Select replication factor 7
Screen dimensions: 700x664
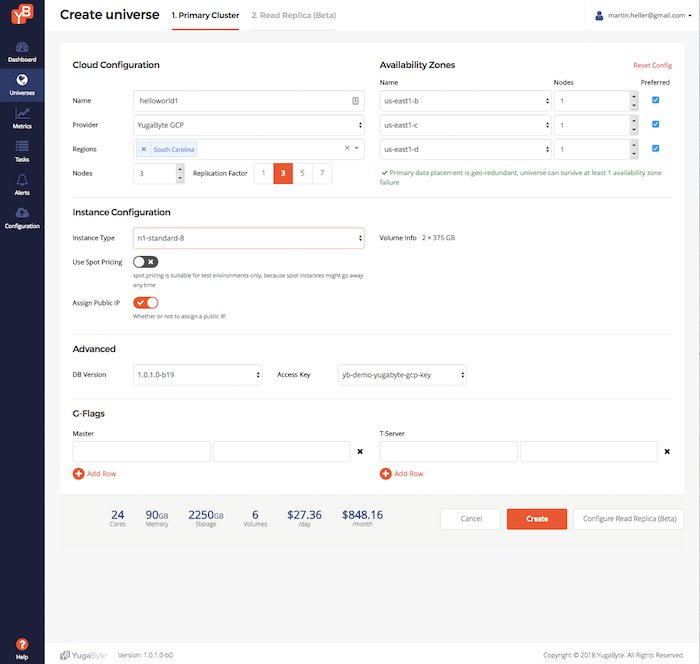click(x=322, y=173)
